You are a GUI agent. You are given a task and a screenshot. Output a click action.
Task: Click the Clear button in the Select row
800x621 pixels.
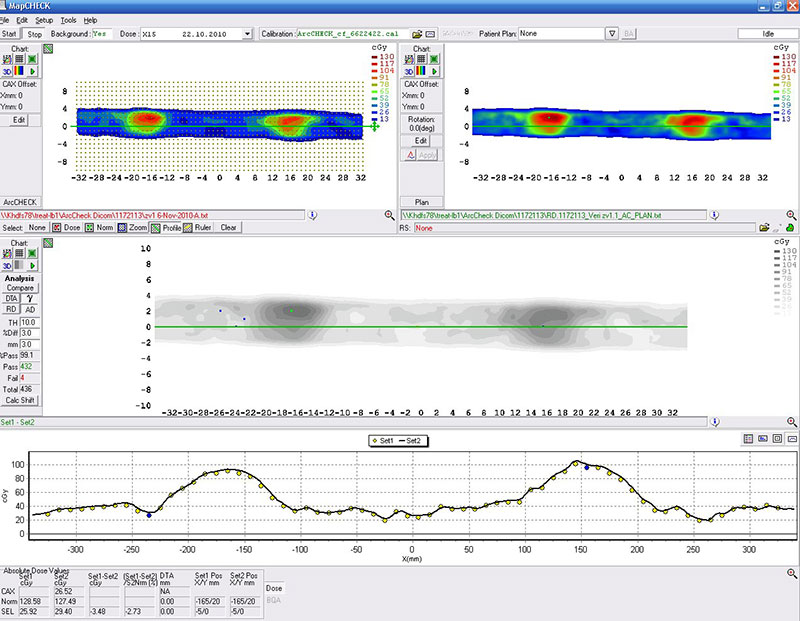228,228
